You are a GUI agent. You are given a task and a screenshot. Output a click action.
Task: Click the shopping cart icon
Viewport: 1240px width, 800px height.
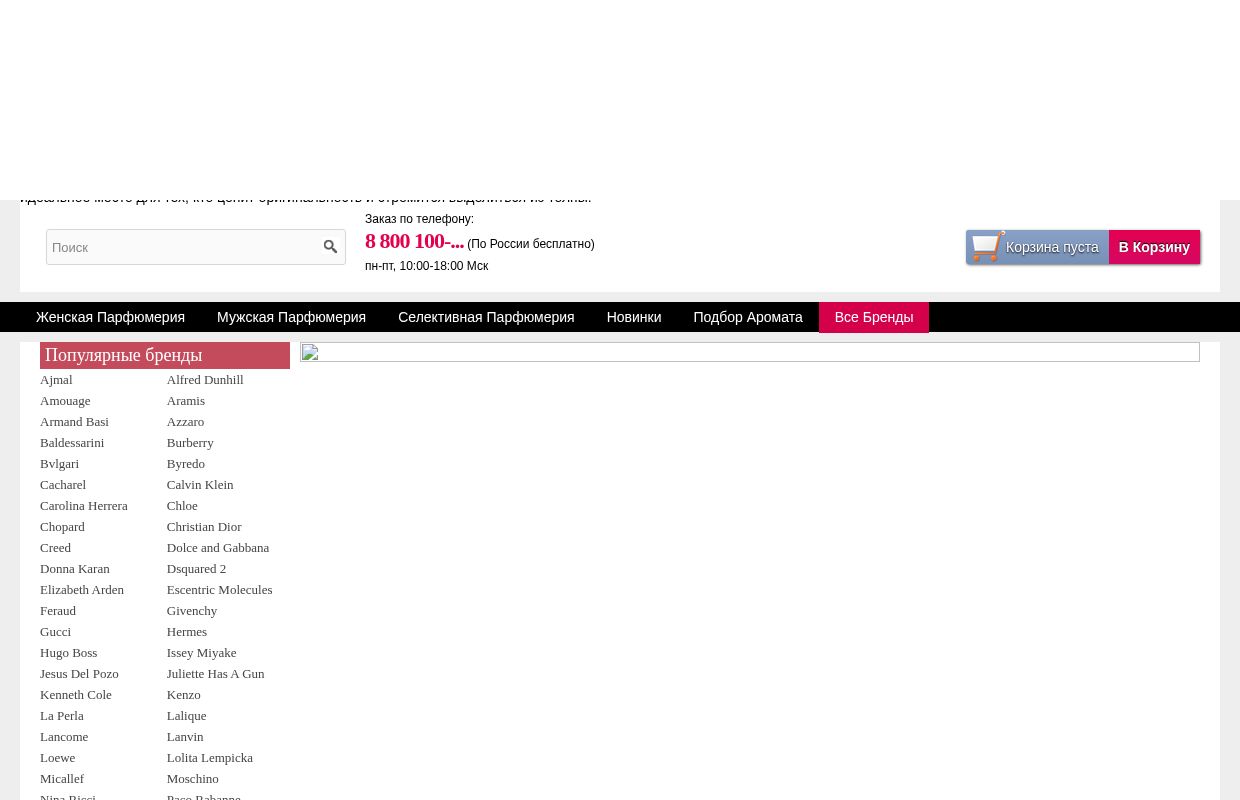click(988, 246)
